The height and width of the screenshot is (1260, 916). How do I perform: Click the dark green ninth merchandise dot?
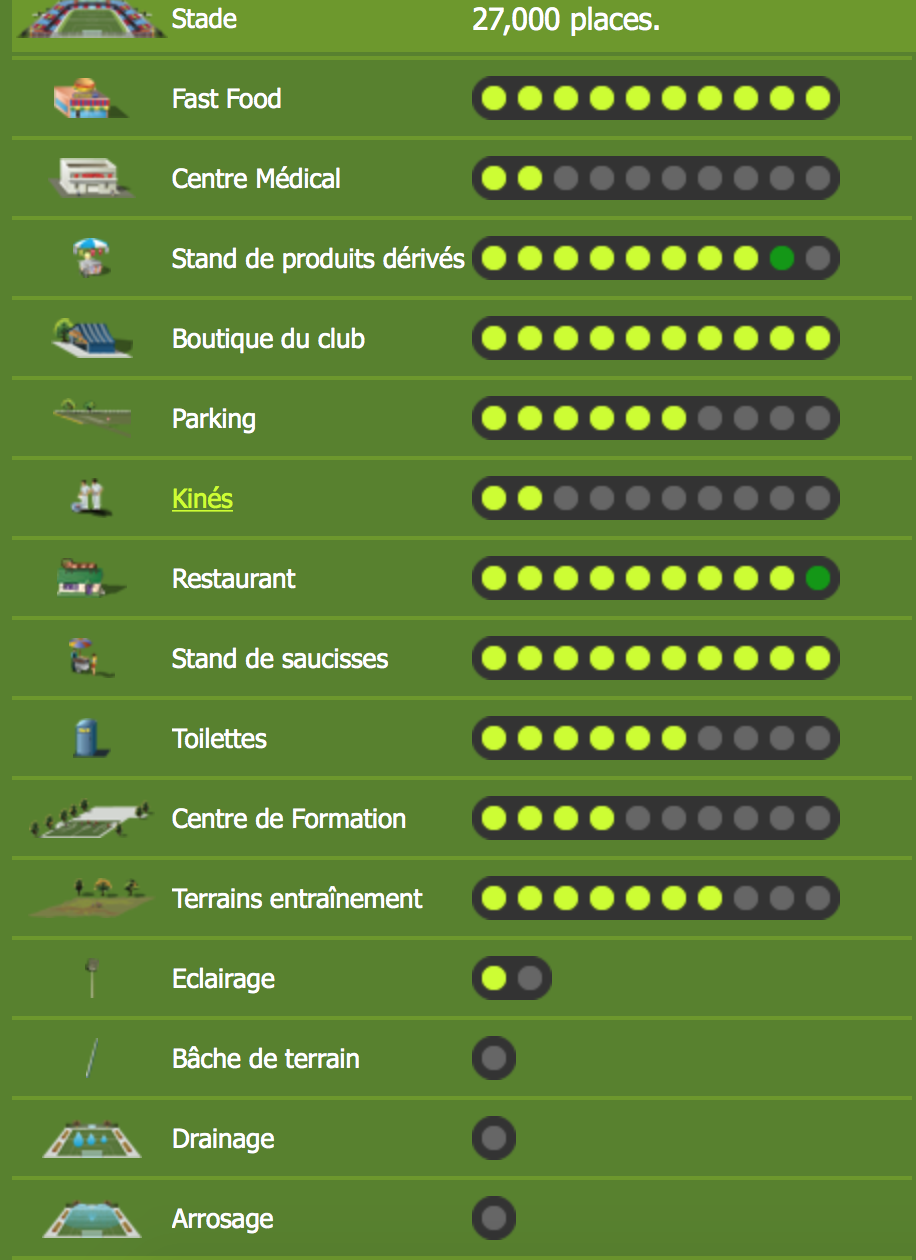pyautogui.click(x=782, y=258)
